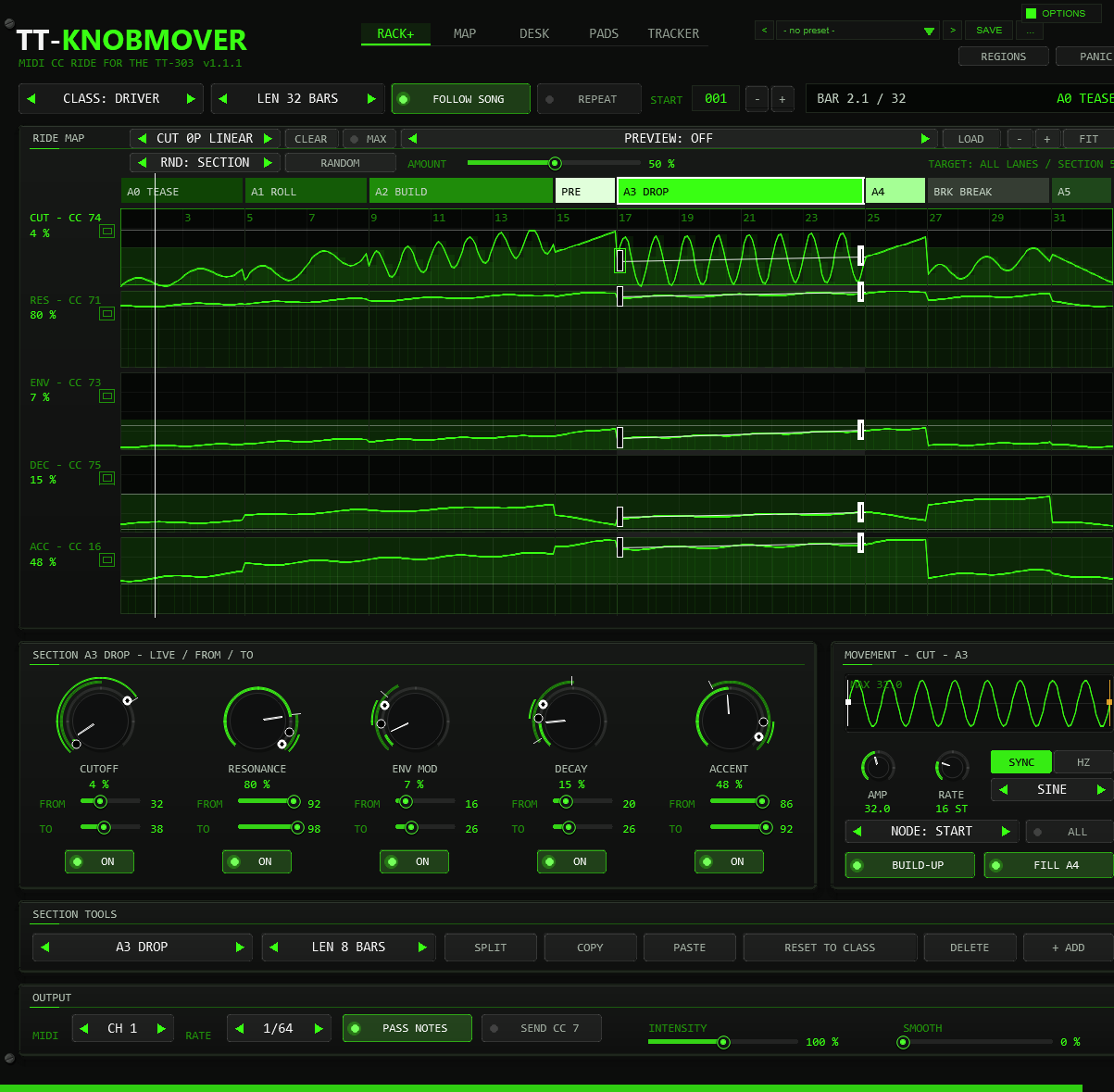Go to next preset arrow
This screenshot has height=1092, width=1114.
tap(953, 31)
